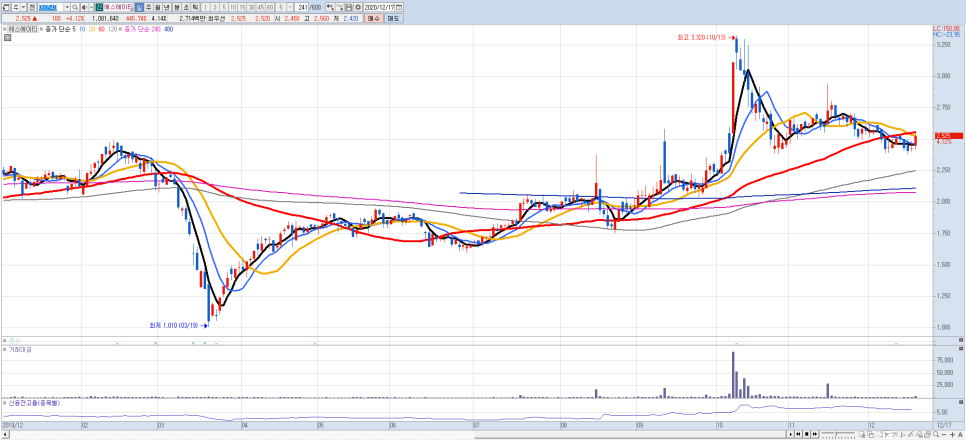The width and height of the screenshot is (966, 440).
Task: Select the 분 minute period tab
Action: (177, 7)
